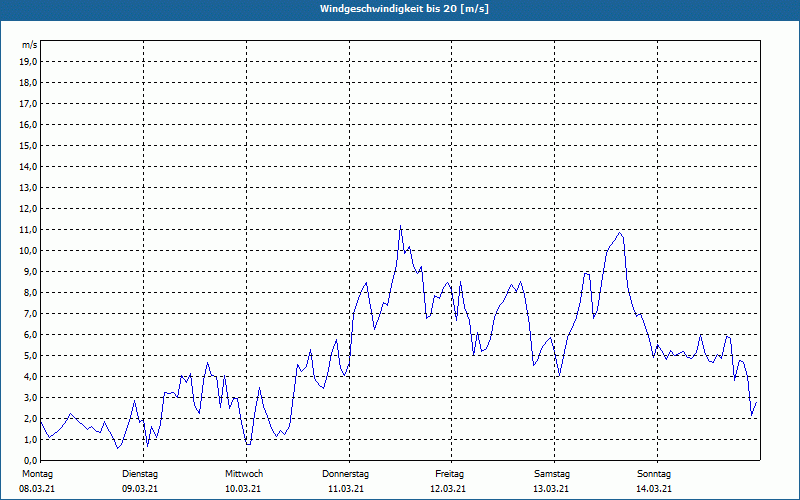This screenshot has width=800, height=500.
Task: Click the chart title Windgeschwindigkeit bis 20 [m/s]
Action: coord(400,9)
